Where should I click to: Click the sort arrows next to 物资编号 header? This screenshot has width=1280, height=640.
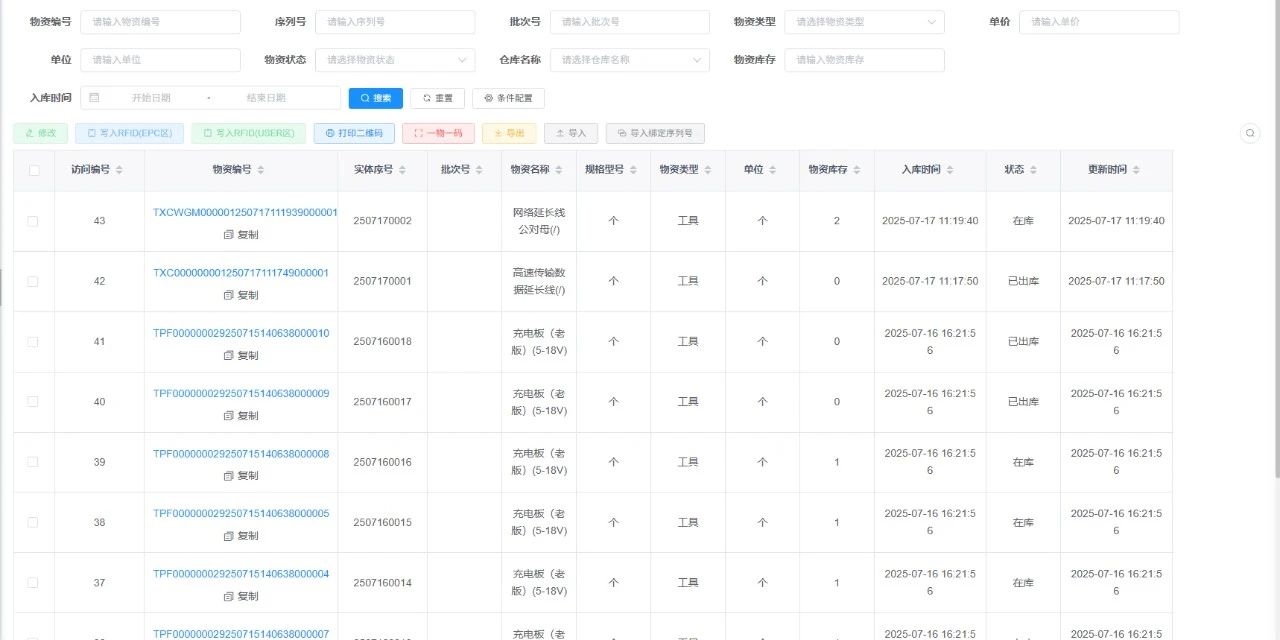point(261,170)
